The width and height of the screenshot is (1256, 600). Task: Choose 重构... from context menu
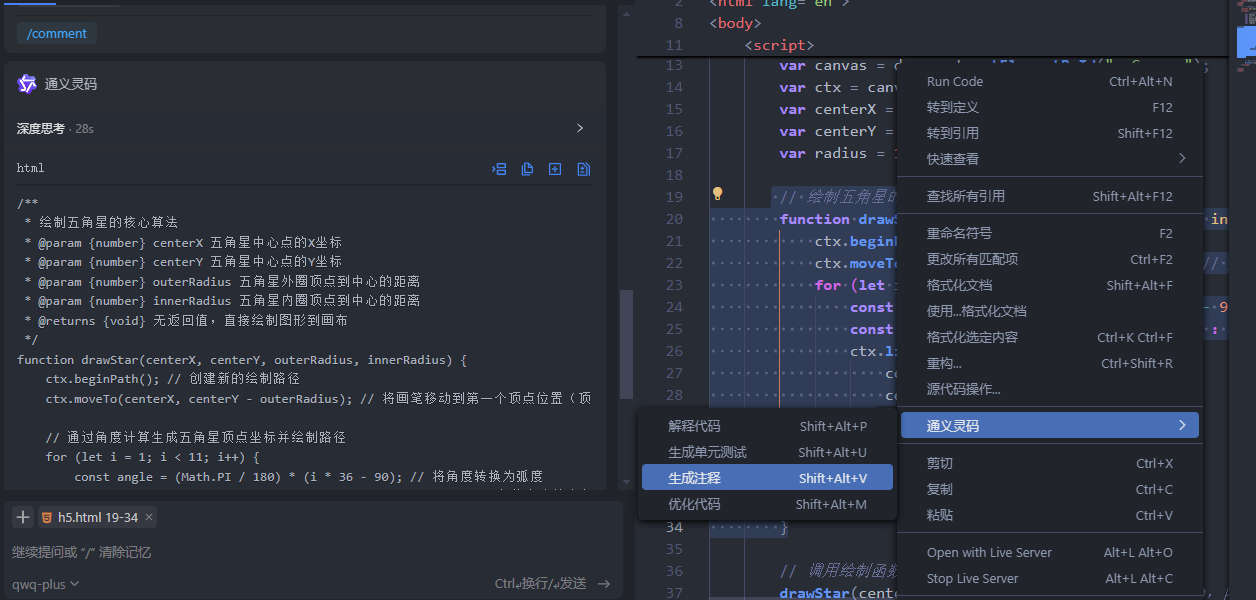point(1049,363)
